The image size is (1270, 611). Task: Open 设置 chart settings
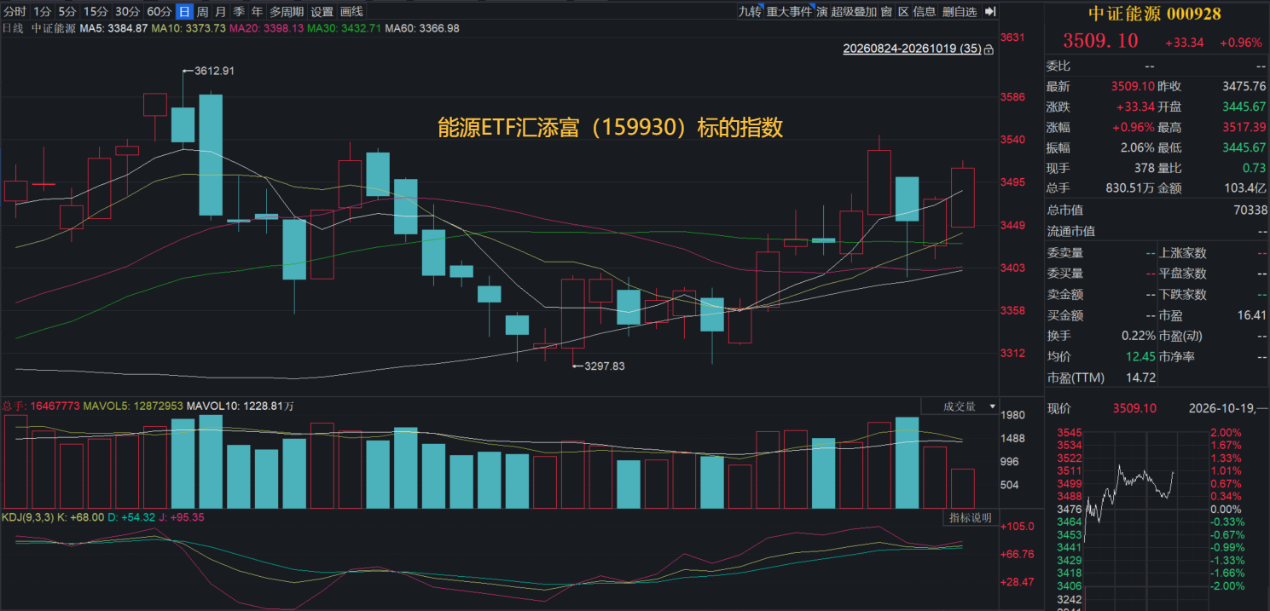coord(322,12)
